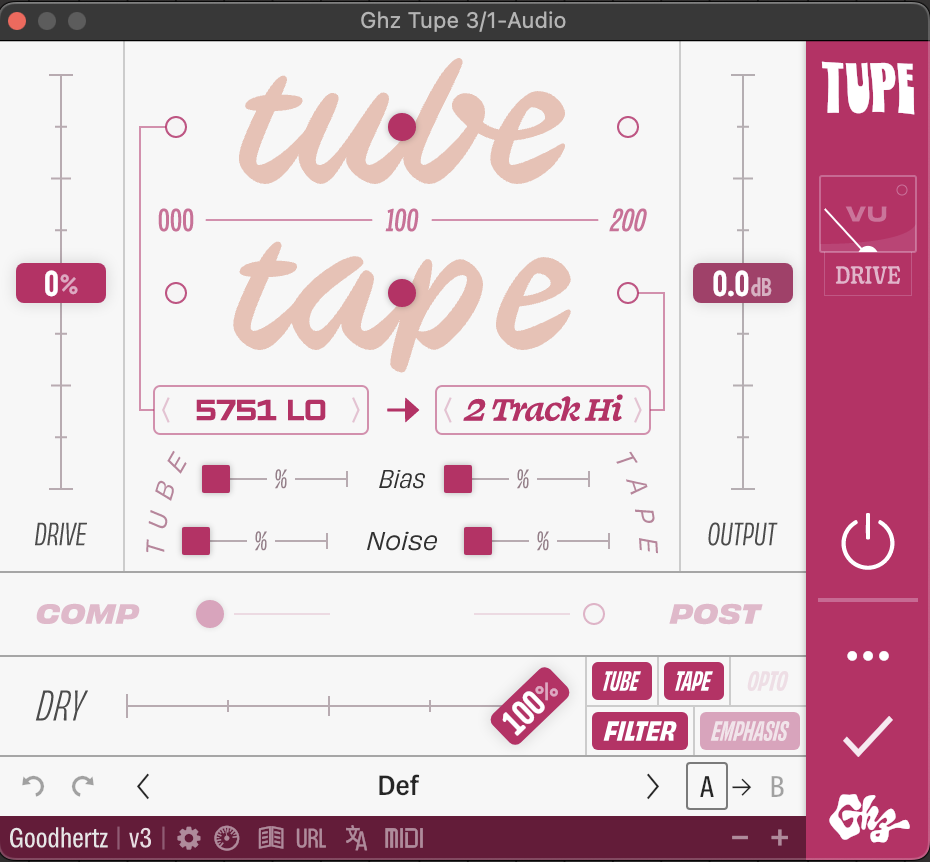Select preset state A
This screenshot has height=862, width=930.
click(707, 786)
